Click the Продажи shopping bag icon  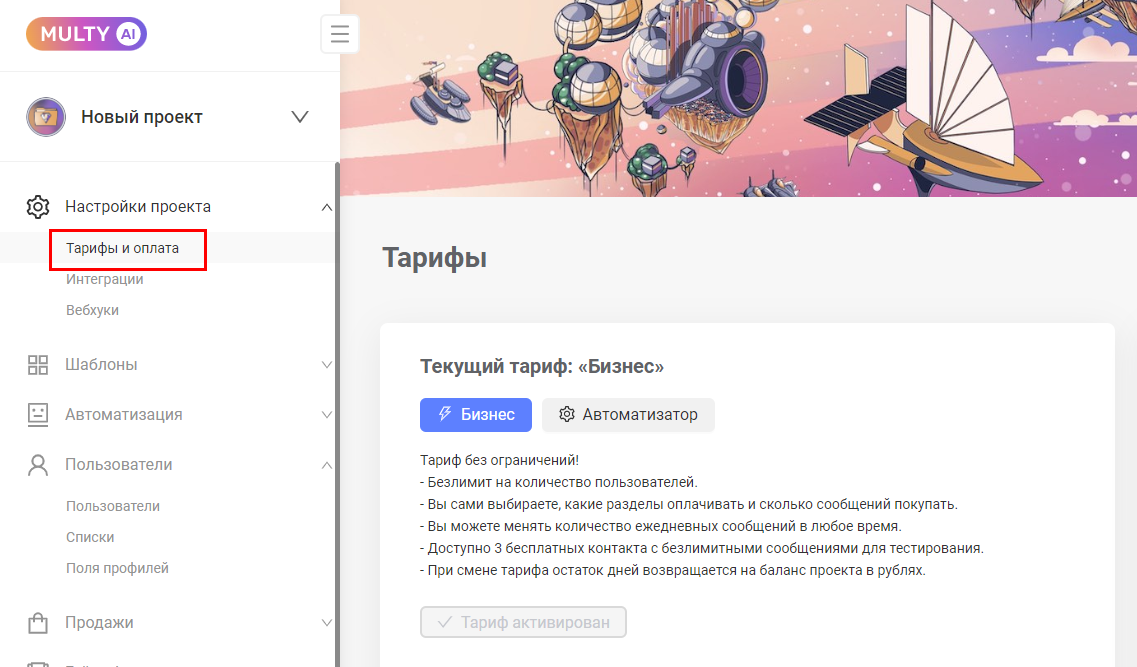click(38, 623)
